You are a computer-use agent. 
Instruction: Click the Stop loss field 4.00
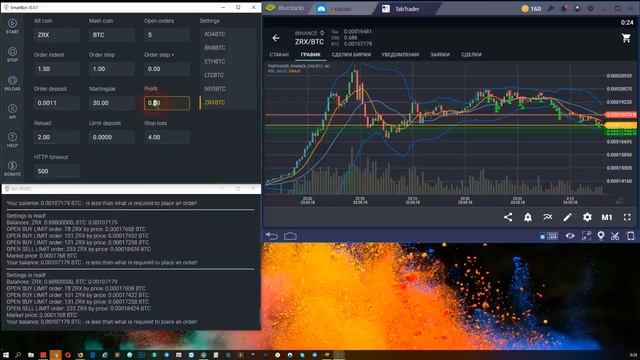click(167, 137)
